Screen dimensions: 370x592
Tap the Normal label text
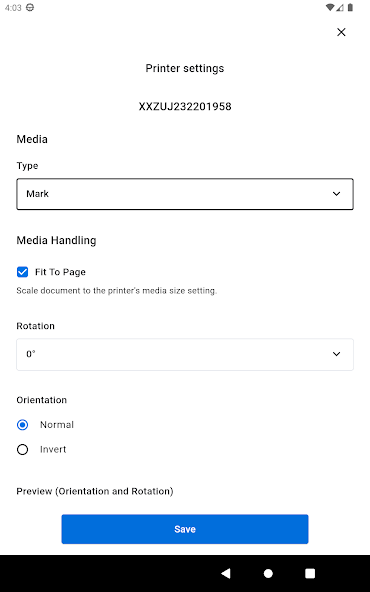pos(57,425)
